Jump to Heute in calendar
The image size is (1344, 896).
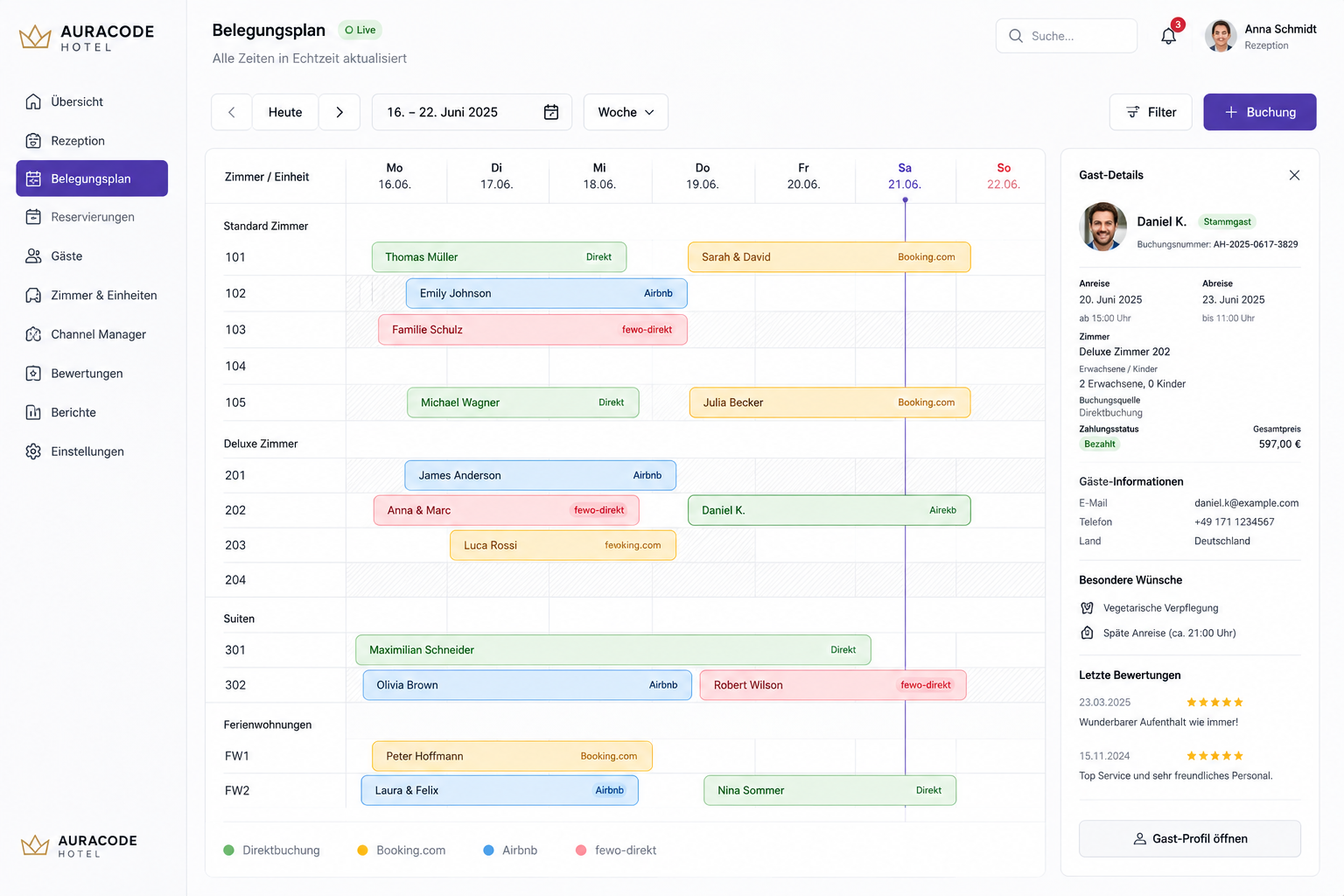point(285,112)
